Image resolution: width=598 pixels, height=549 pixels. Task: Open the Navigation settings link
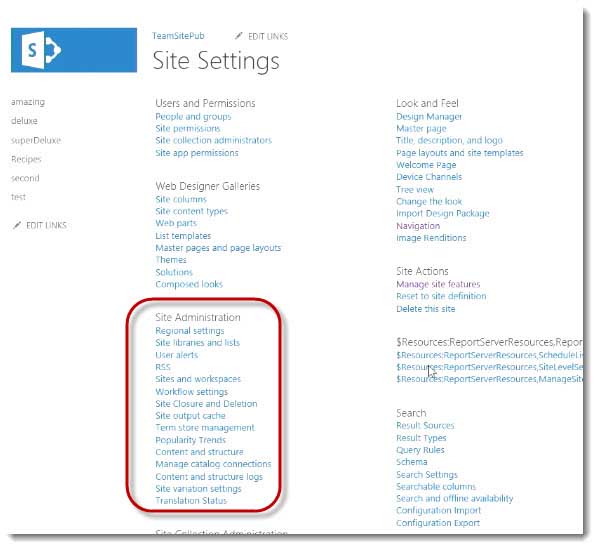coord(418,226)
